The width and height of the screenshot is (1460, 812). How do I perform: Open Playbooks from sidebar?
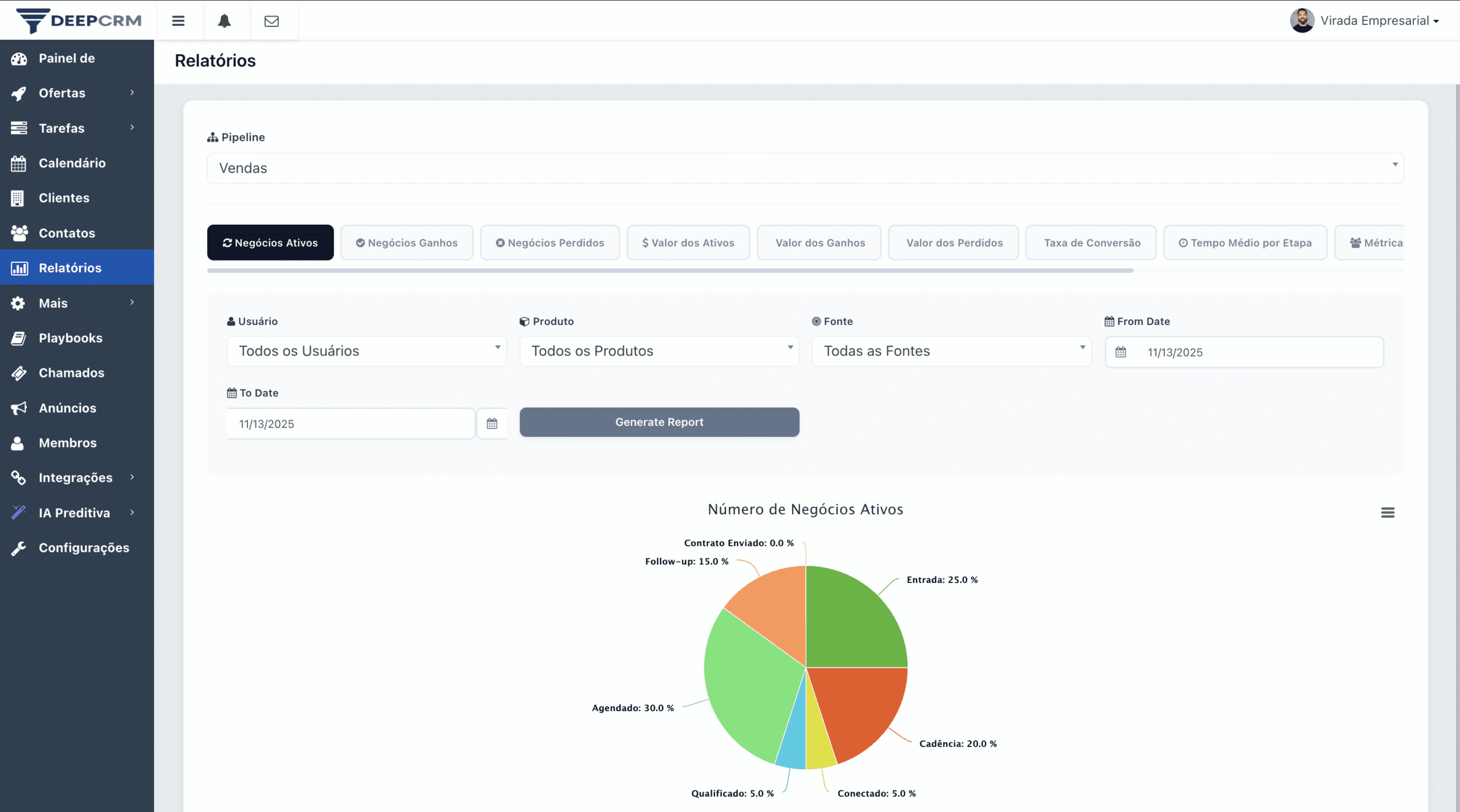[x=71, y=338]
